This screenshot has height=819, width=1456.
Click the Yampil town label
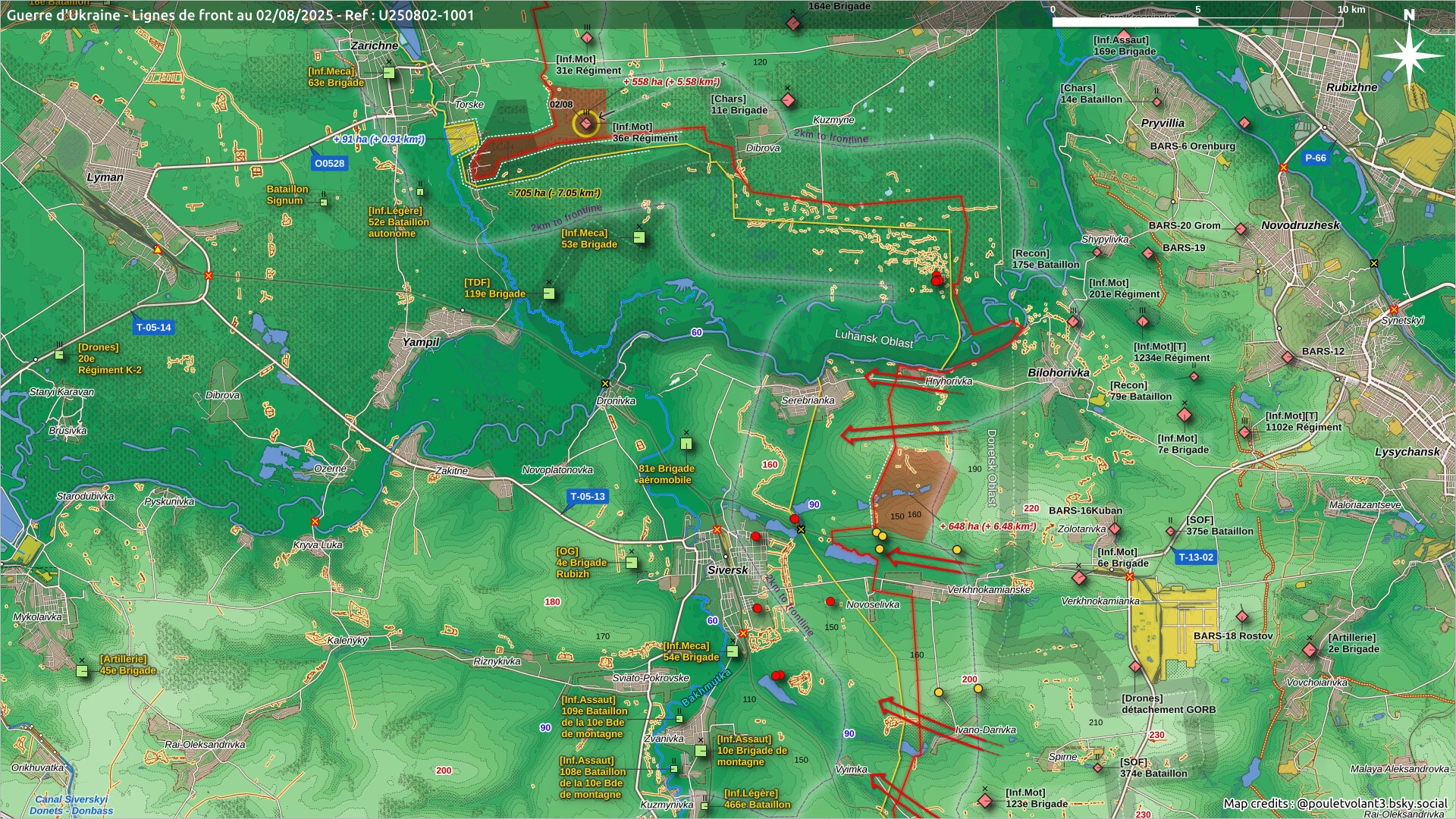(x=421, y=342)
